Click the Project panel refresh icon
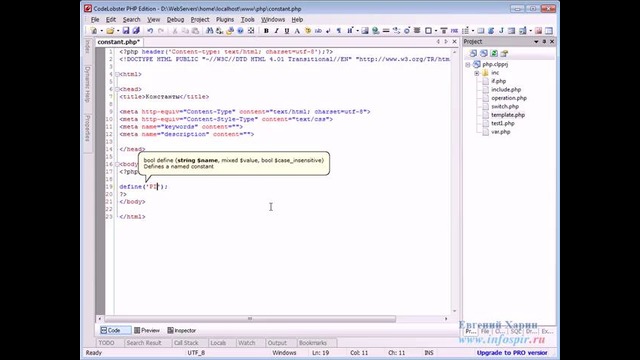The image size is (640, 360). [x=494, y=53]
